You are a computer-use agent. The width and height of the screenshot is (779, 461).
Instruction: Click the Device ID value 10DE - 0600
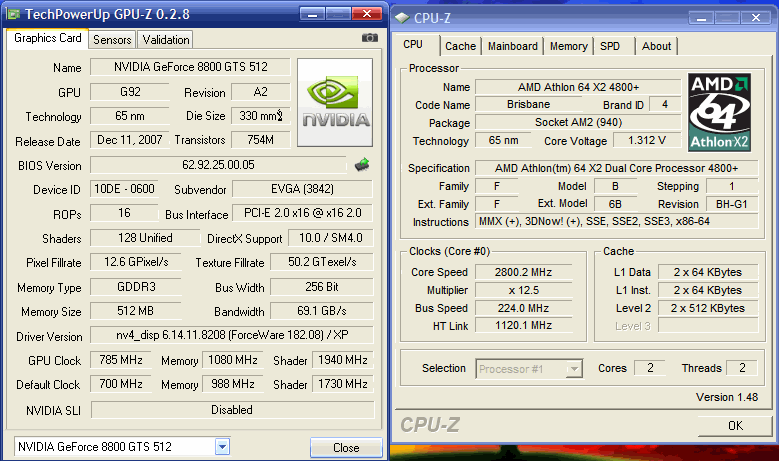[124, 189]
